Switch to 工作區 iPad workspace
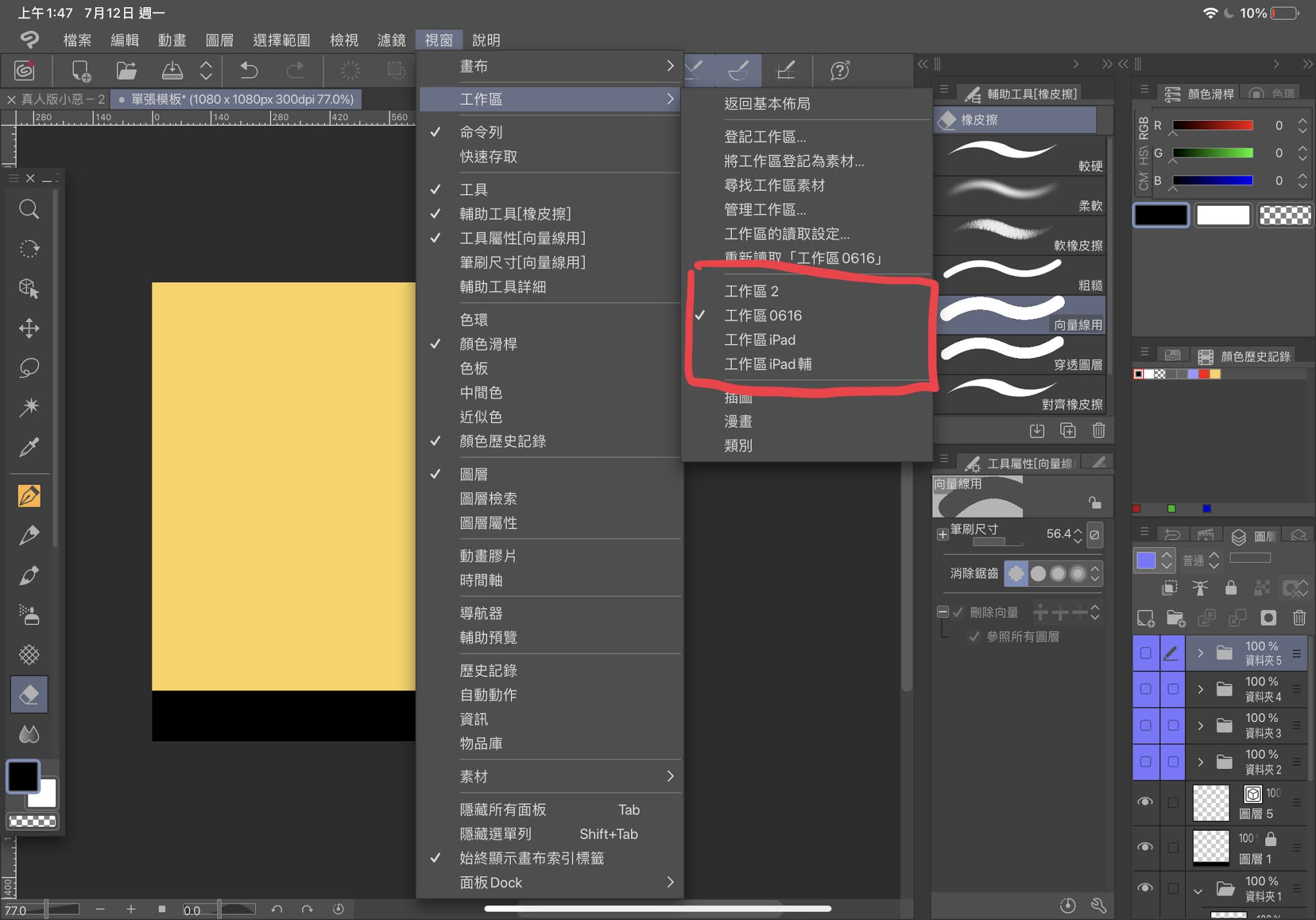Viewport: 1316px width, 920px height. (x=760, y=339)
